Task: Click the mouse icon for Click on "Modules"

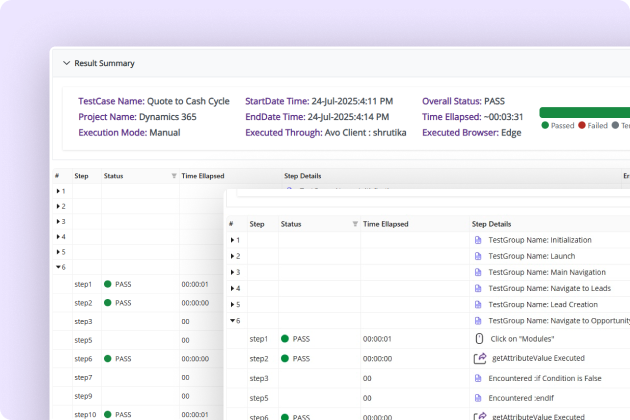Action: pos(479,339)
